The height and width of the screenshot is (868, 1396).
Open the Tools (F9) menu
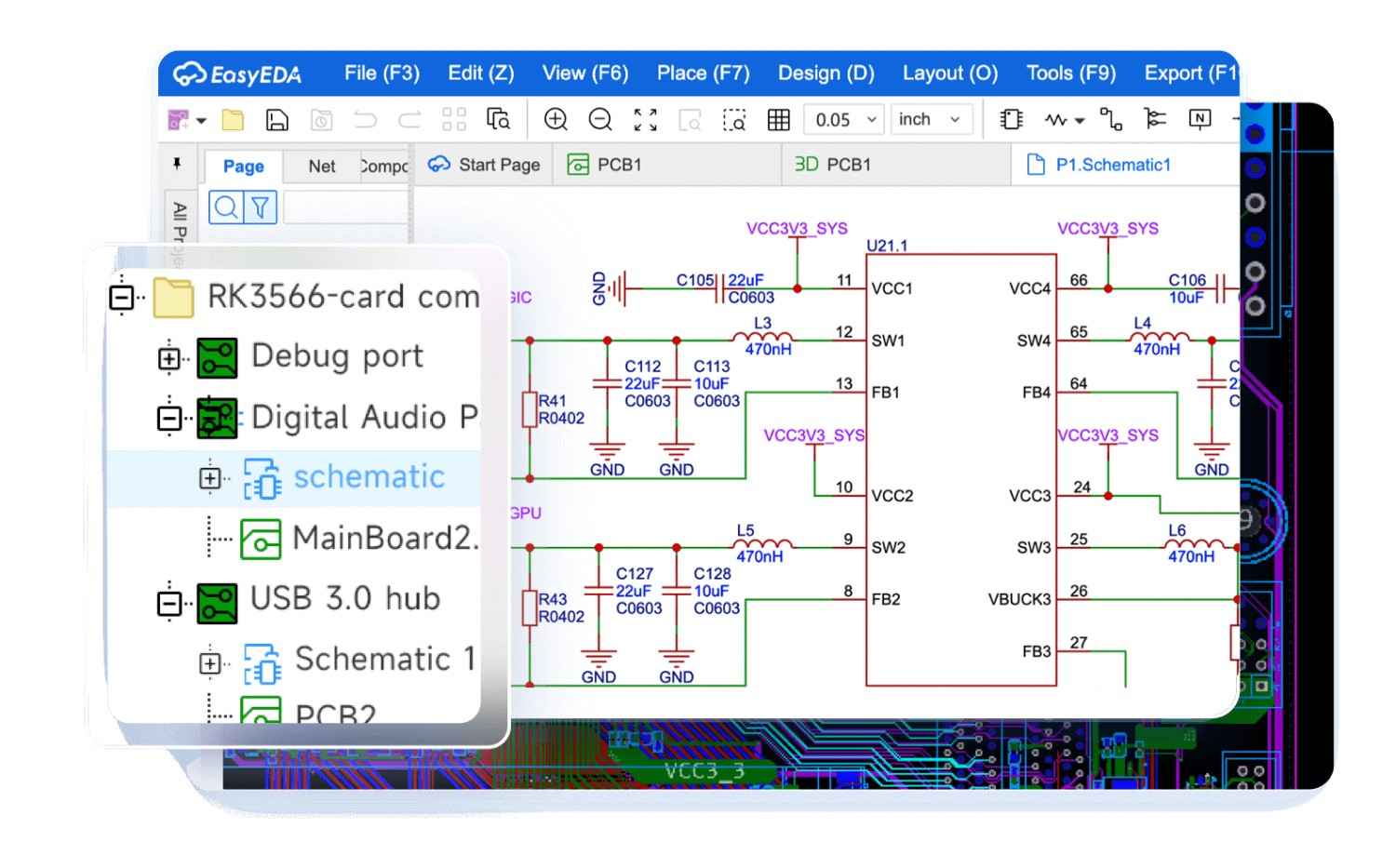click(1070, 73)
